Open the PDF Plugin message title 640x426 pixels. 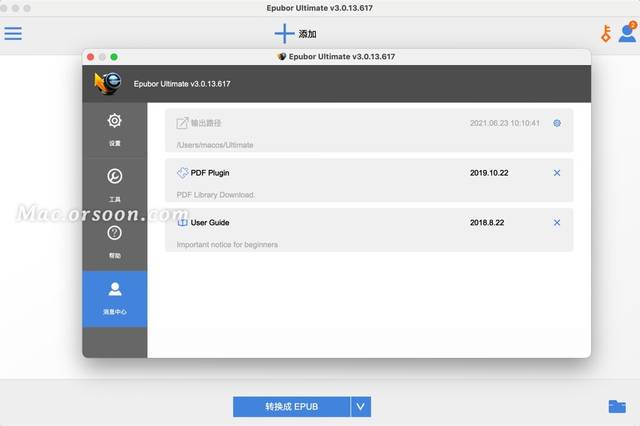(210, 173)
